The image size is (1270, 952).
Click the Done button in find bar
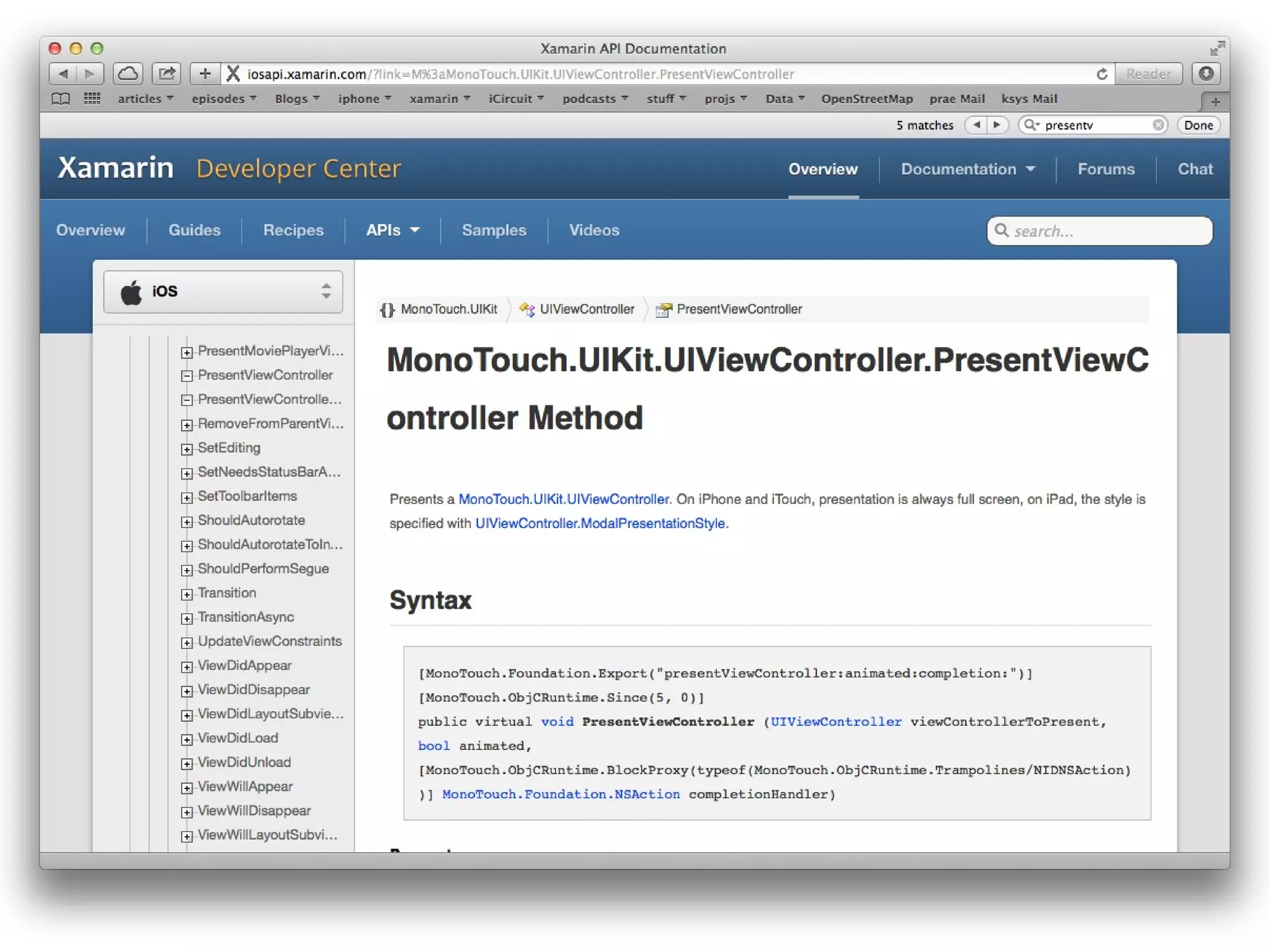[1198, 125]
